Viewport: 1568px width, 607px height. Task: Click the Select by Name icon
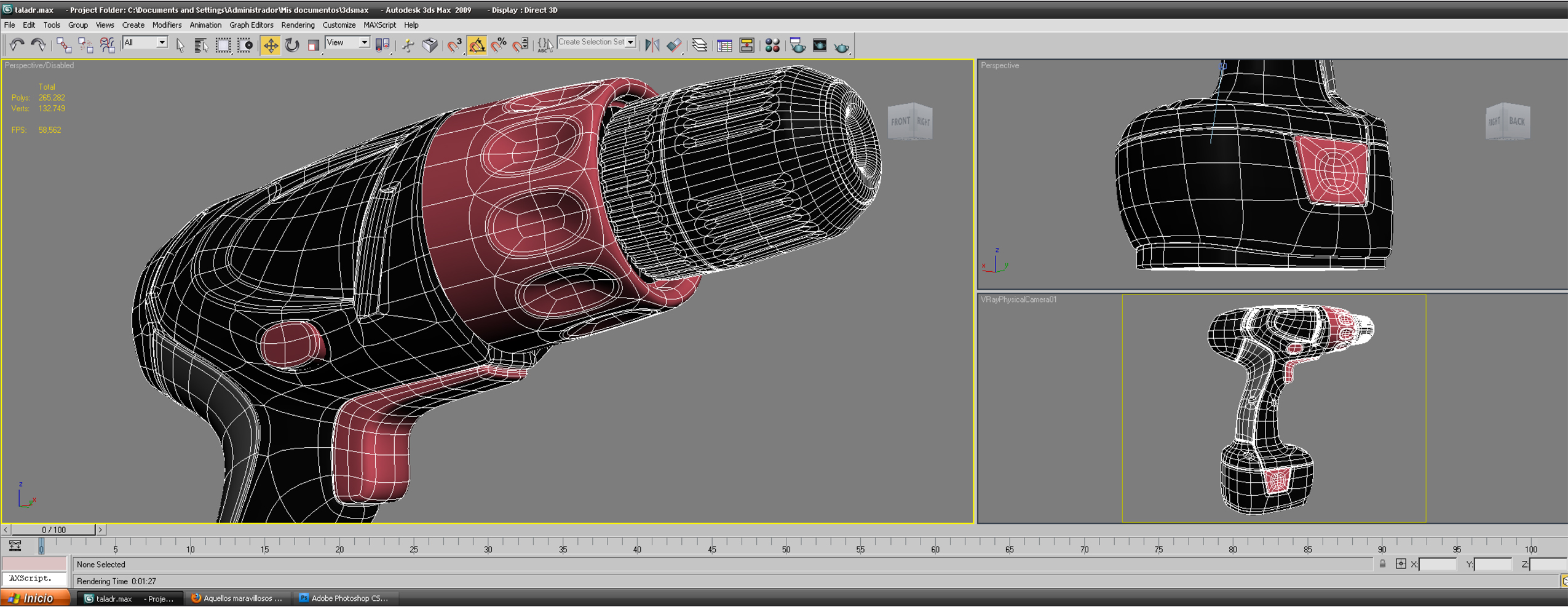tap(200, 46)
